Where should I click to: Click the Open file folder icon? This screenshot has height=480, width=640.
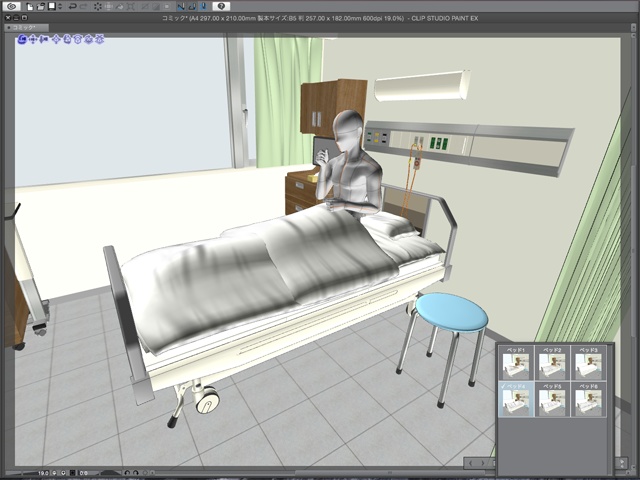tap(41, 7)
